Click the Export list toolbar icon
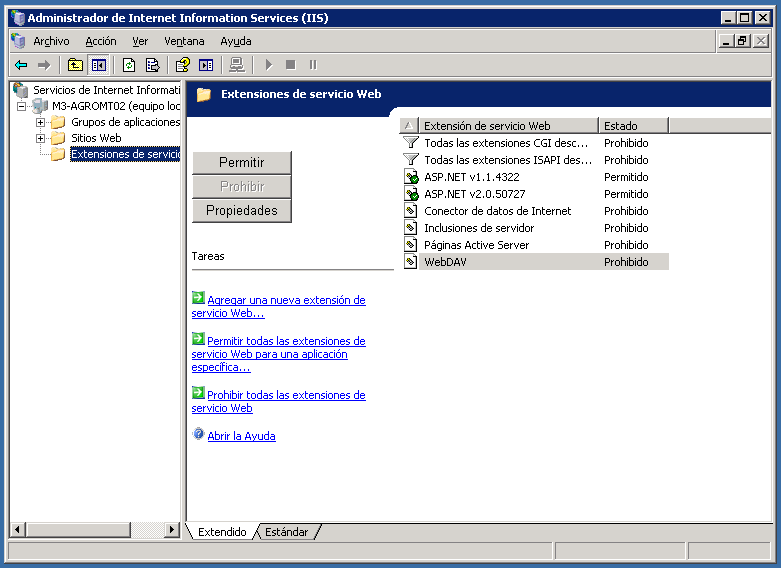781x568 pixels. tap(152, 65)
